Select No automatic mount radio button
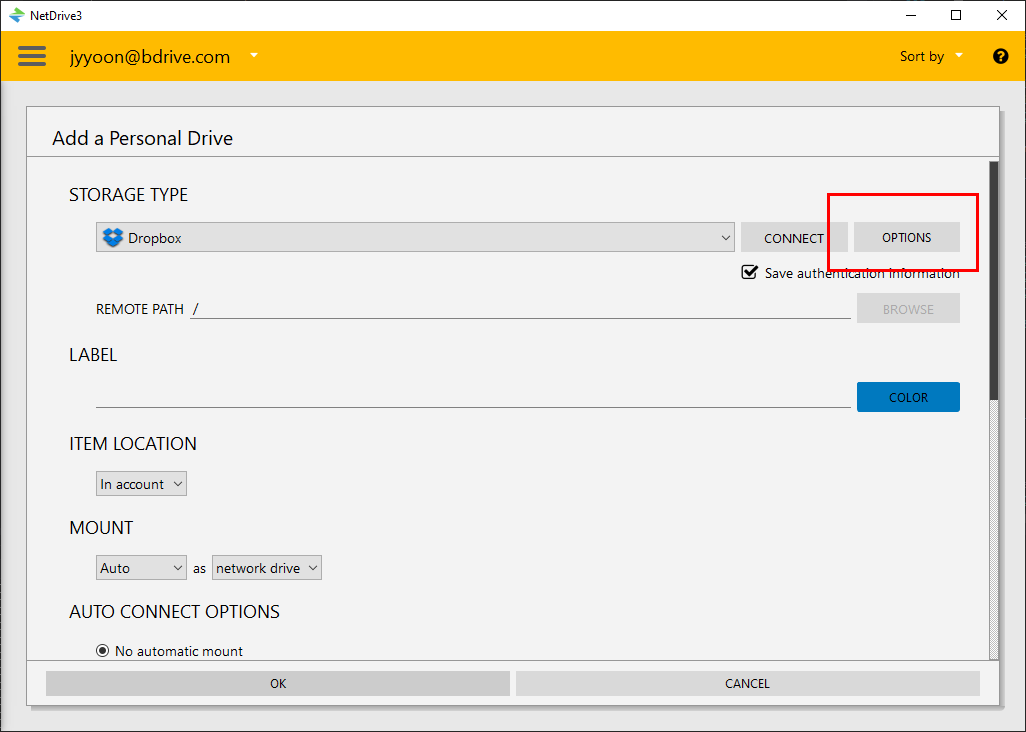Image resolution: width=1026 pixels, height=732 pixels. 102,651
